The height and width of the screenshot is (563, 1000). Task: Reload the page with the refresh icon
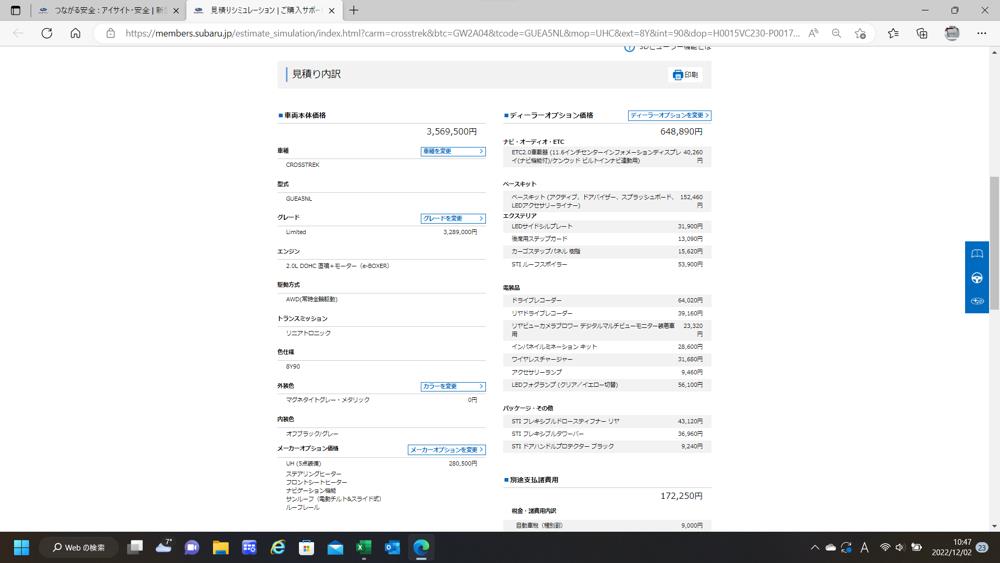[47, 33]
